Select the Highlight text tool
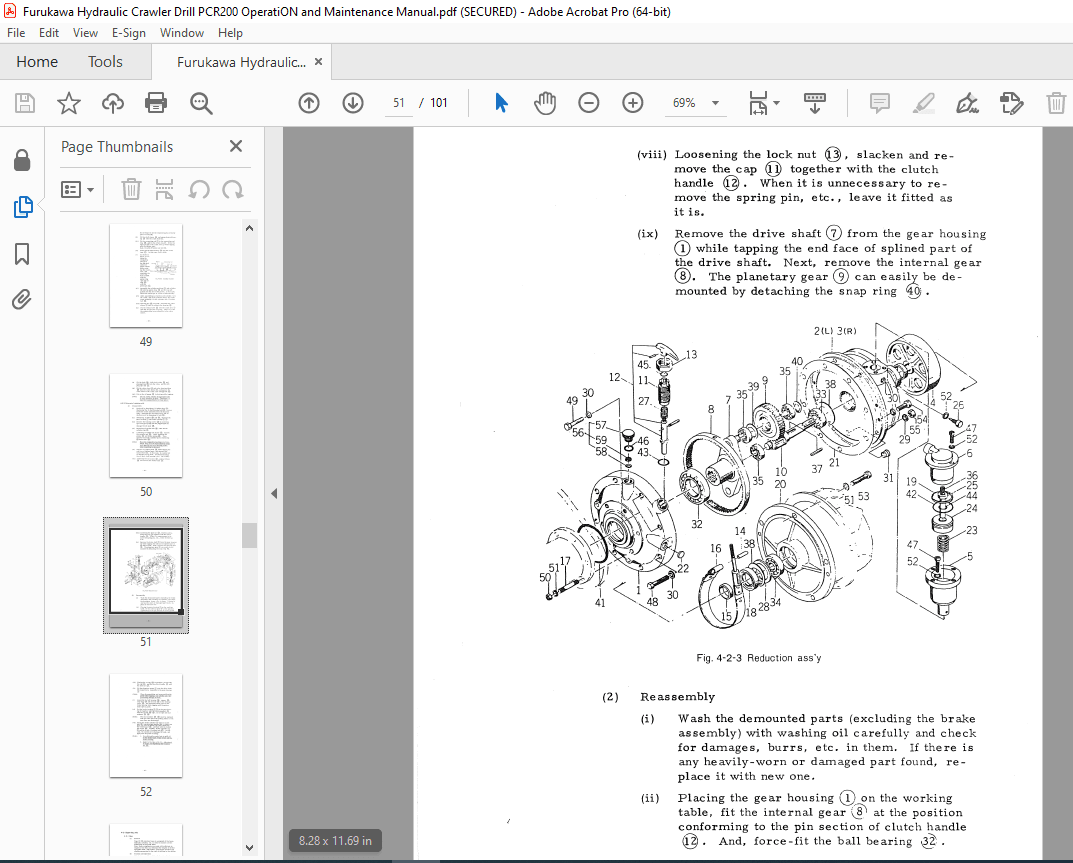 click(923, 102)
